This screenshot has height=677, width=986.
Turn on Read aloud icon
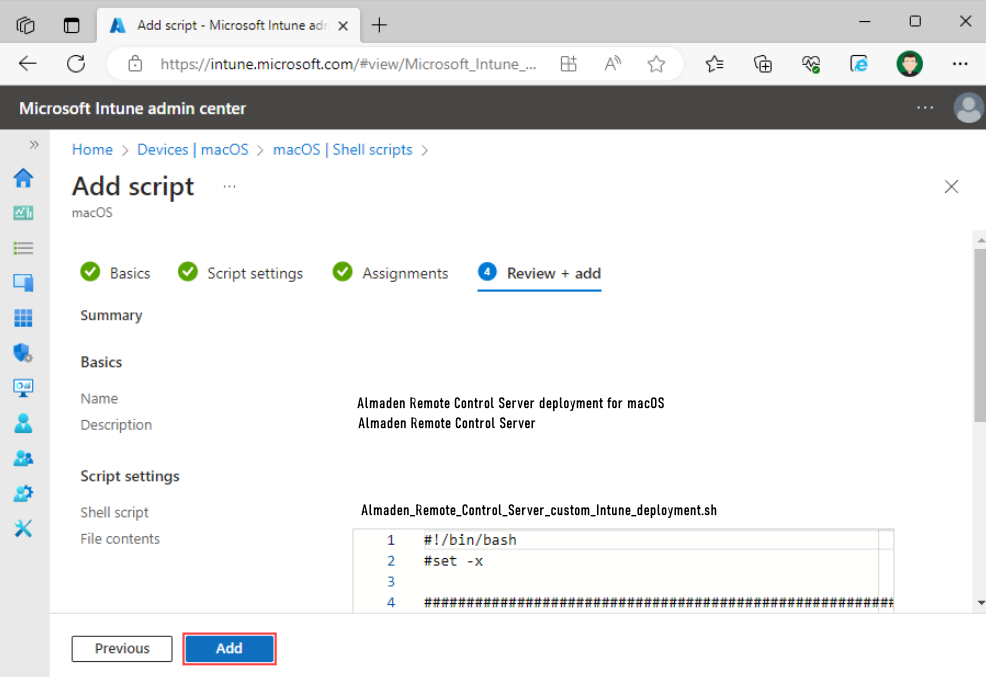[x=612, y=63]
